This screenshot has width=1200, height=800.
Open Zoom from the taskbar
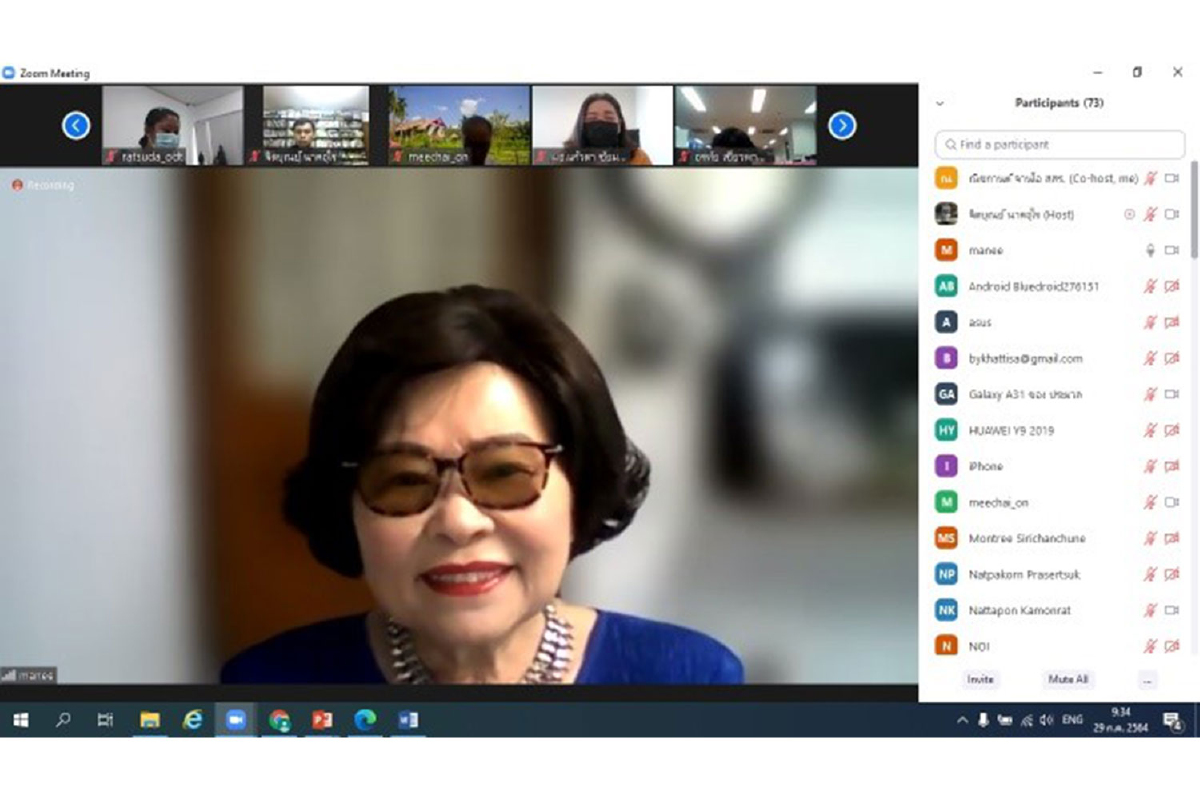[x=236, y=720]
